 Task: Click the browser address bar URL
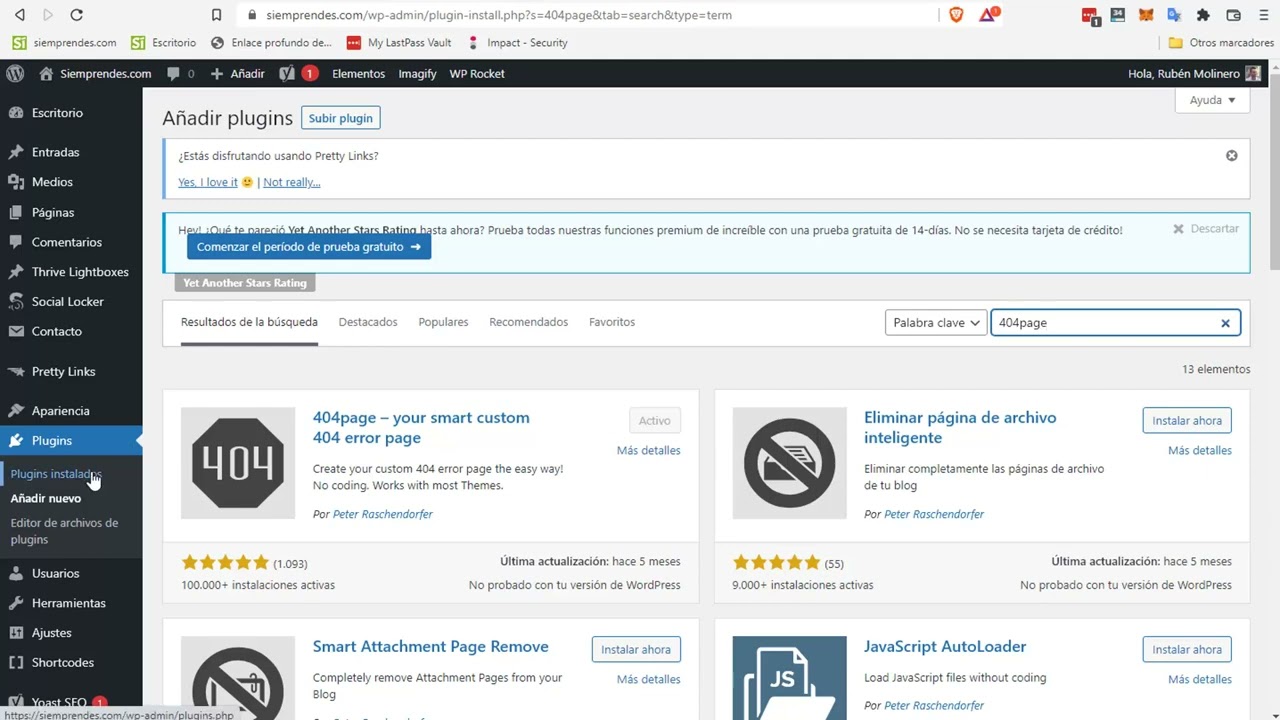click(x=499, y=15)
